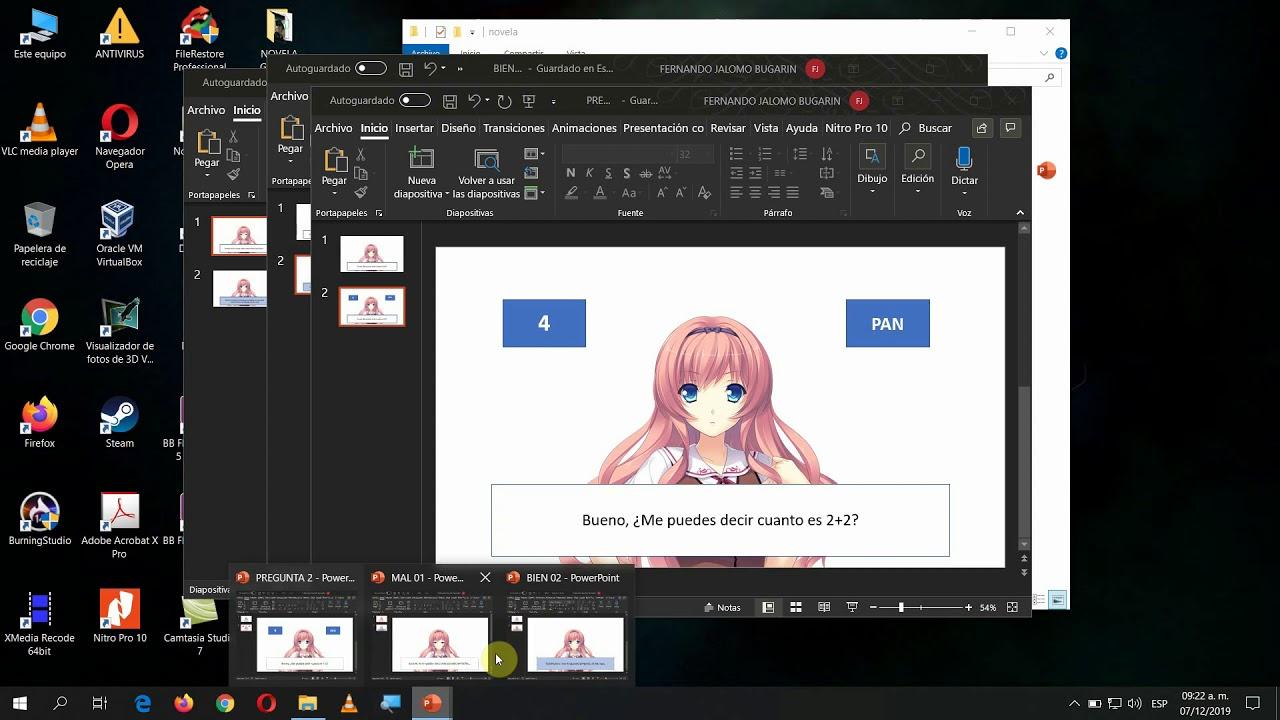Customize Quick Access Toolbar dropdown in front window
The image size is (1280, 720).
pos(554,101)
